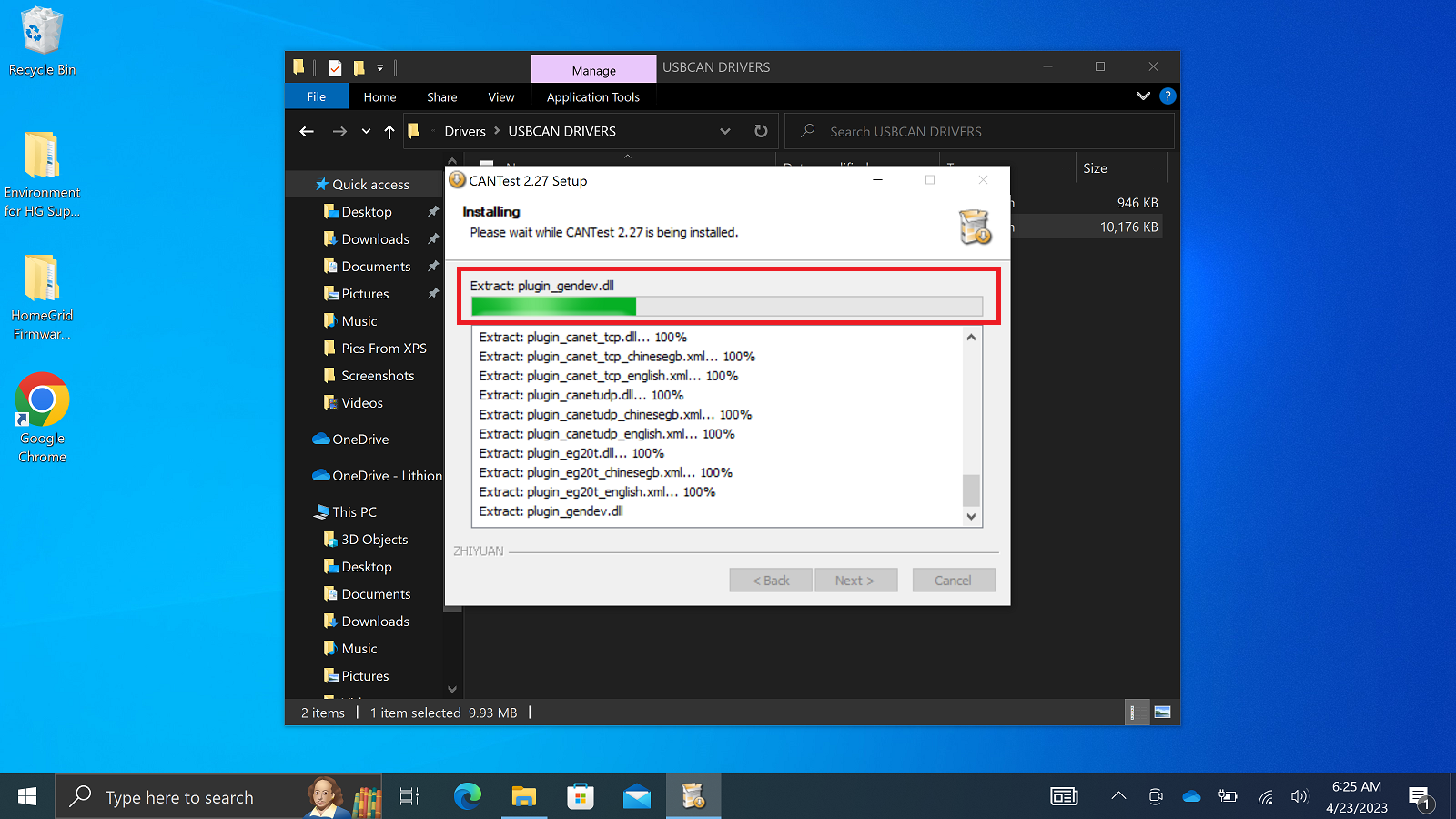Select the 10,176 KB file row
This screenshot has width=1456, height=819.
(1086, 227)
